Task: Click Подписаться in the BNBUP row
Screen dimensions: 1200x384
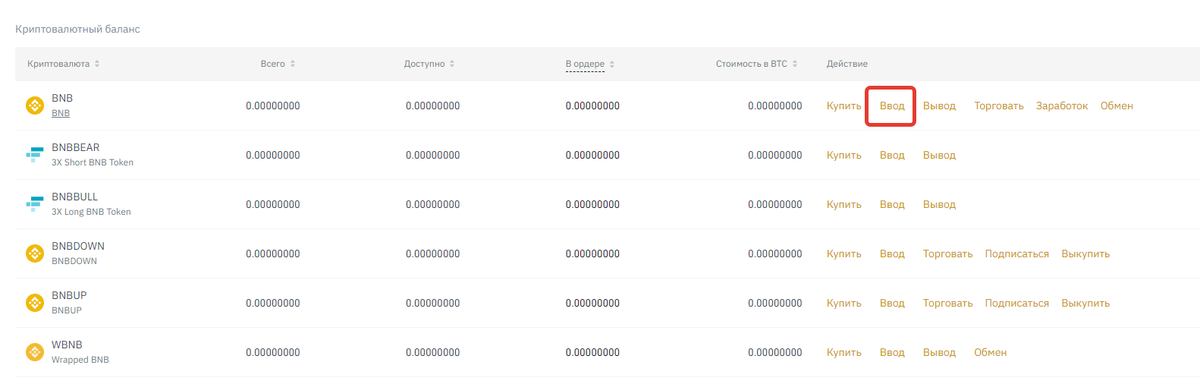Action: click(x=1017, y=303)
